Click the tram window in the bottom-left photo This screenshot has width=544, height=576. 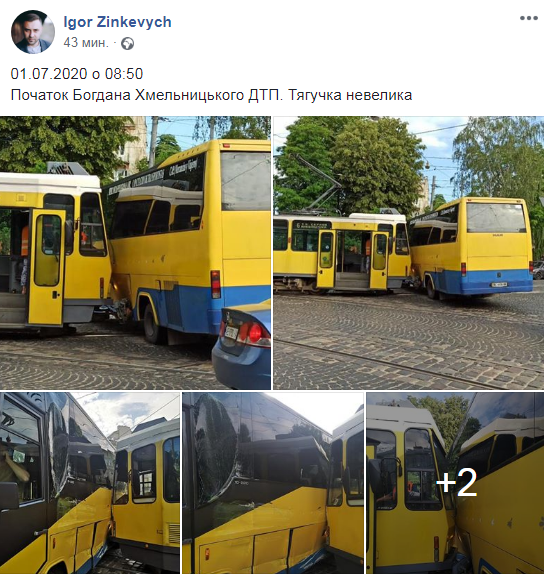(144, 474)
